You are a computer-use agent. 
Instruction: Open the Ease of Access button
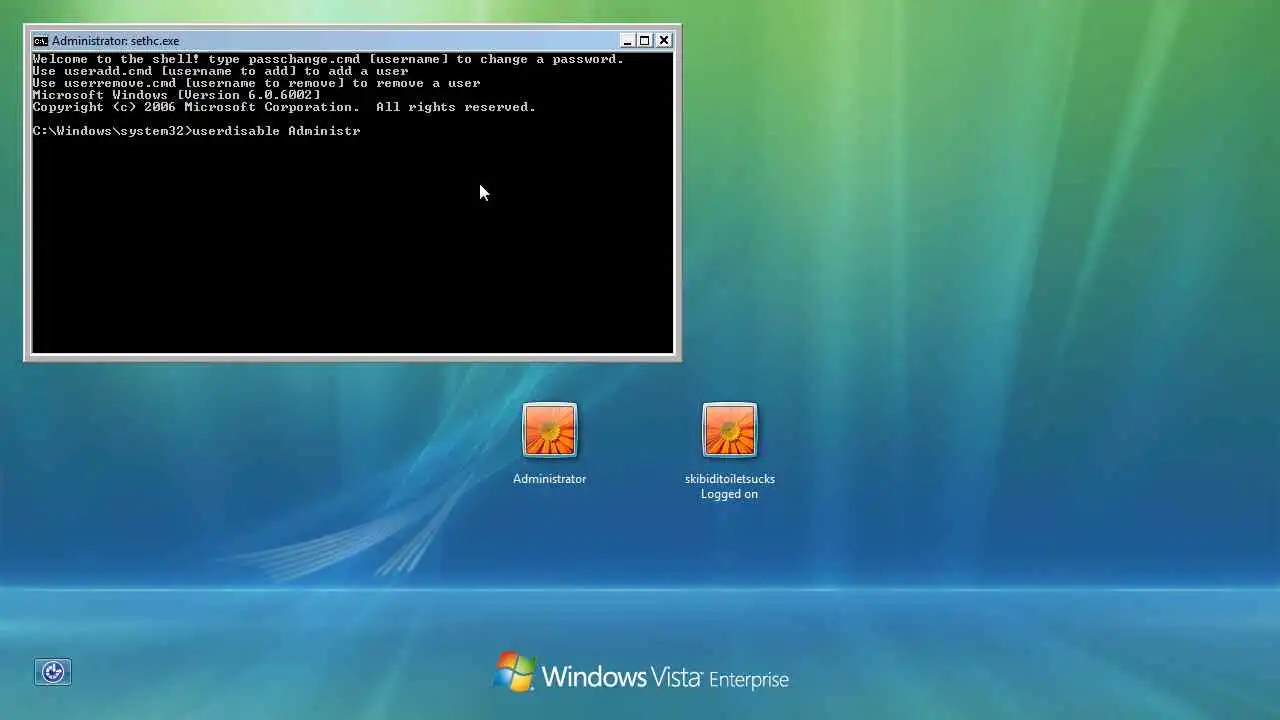[53, 672]
